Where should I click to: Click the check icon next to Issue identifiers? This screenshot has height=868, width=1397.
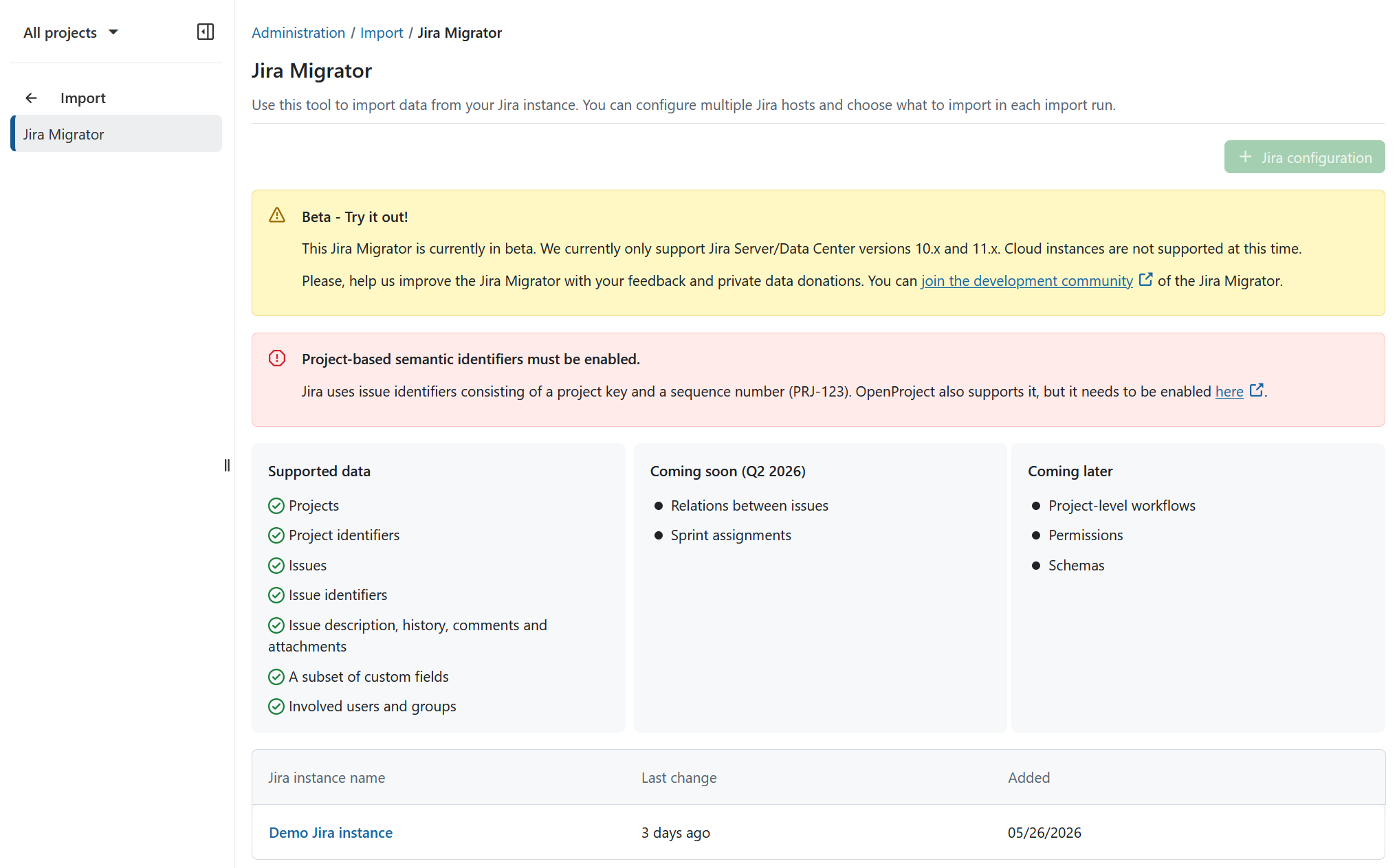pyautogui.click(x=276, y=595)
